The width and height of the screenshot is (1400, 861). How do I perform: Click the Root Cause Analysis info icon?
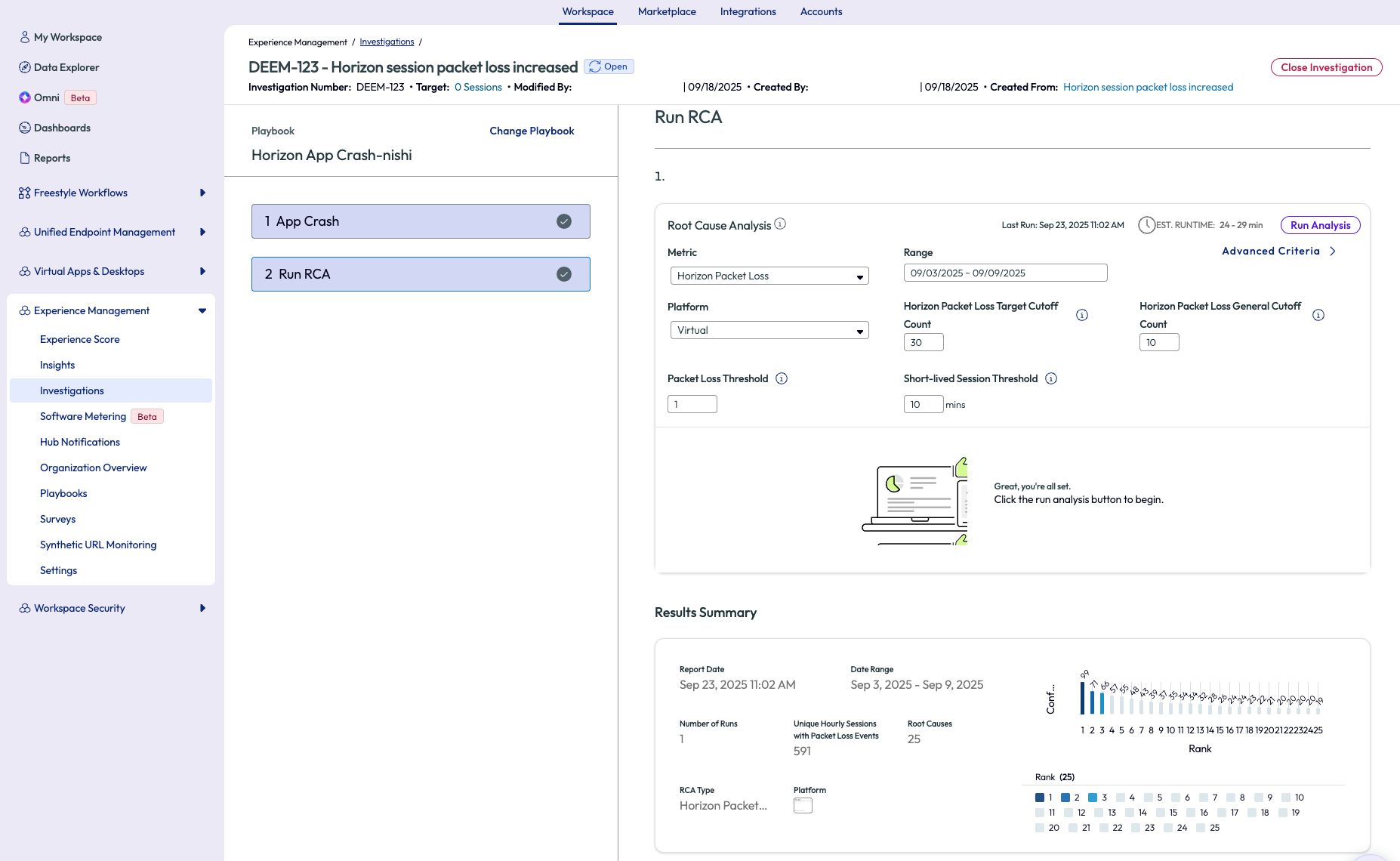pos(780,224)
